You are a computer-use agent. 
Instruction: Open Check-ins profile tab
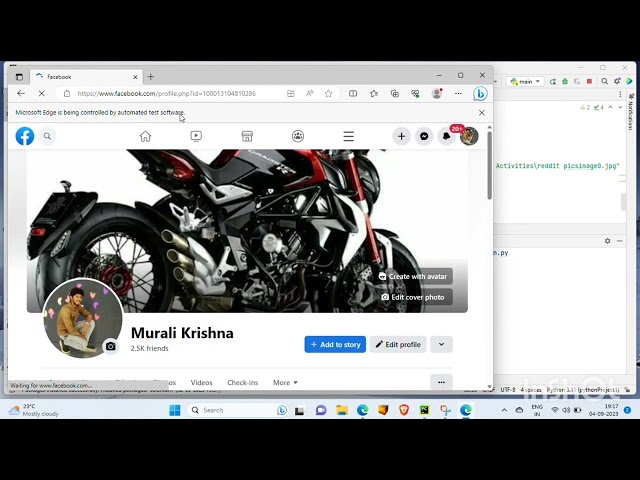(x=242, y=382)
